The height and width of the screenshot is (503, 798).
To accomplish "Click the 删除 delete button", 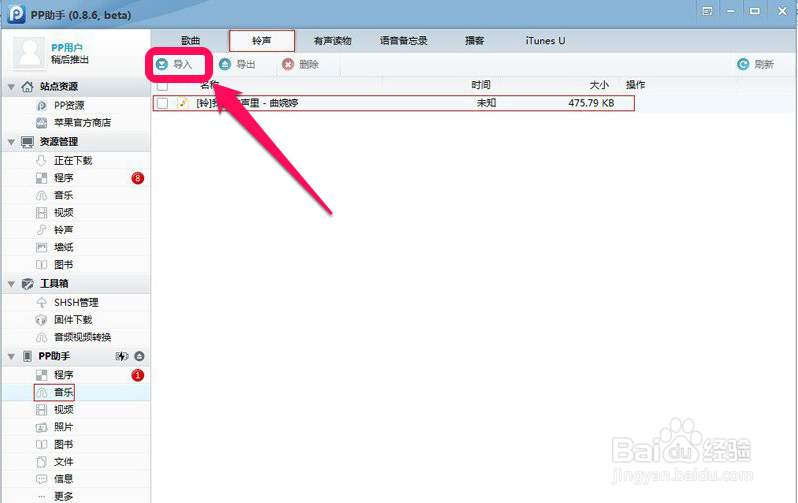I will coord(300,64).
